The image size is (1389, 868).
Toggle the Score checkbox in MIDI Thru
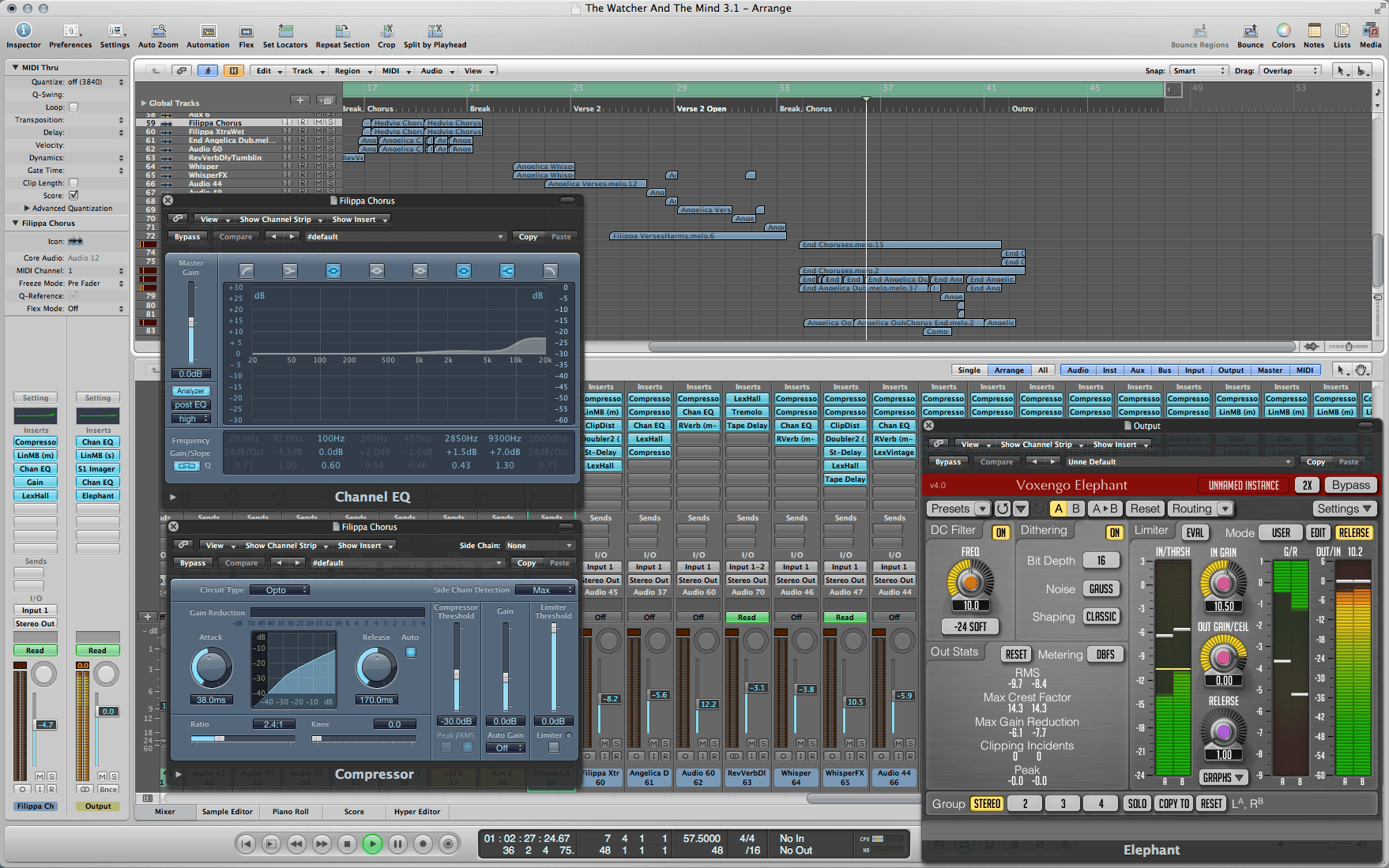[x=73, y=195]
